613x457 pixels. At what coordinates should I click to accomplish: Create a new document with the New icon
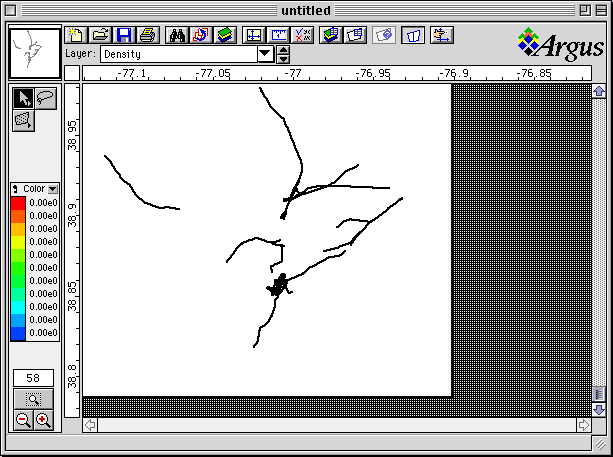pyautogui.click(x=76, y=35)
